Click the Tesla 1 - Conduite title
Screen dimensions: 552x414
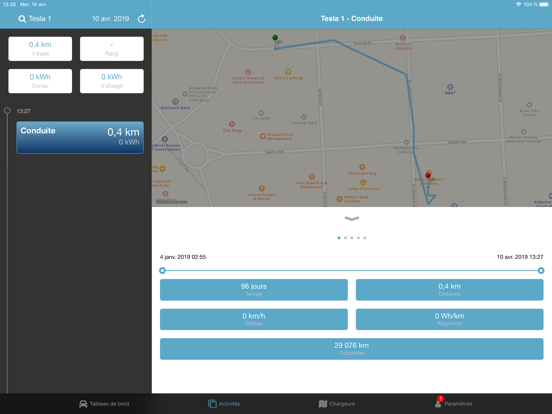[351, 19]
